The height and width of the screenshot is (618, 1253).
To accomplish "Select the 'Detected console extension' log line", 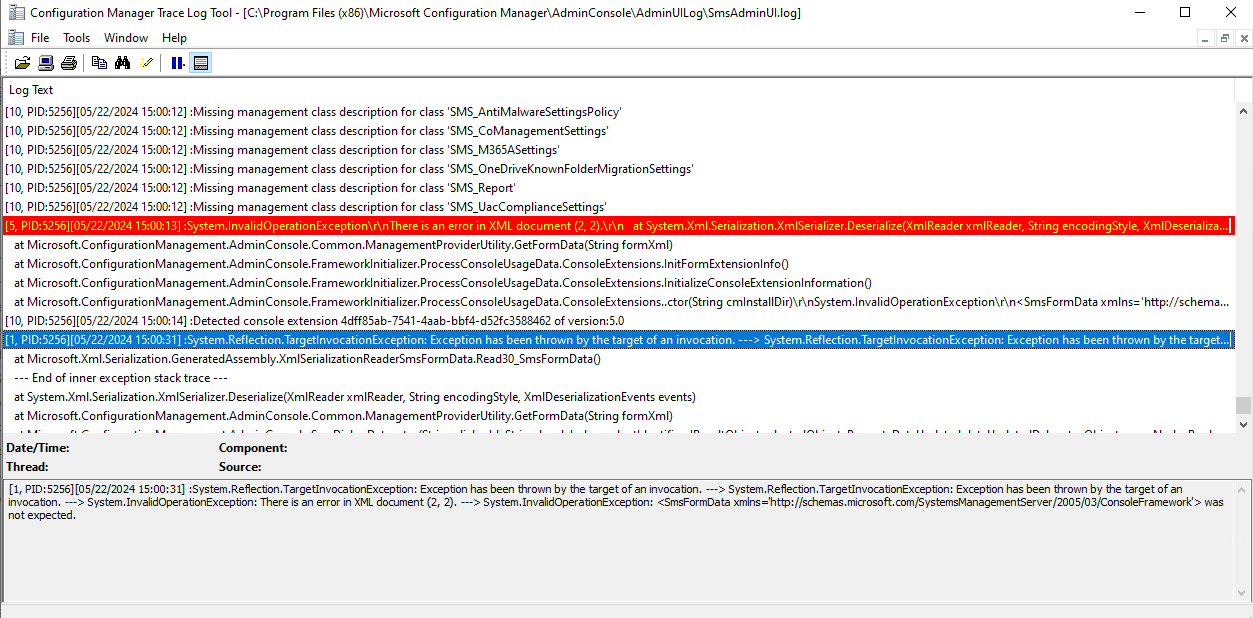I will [619, 321].
